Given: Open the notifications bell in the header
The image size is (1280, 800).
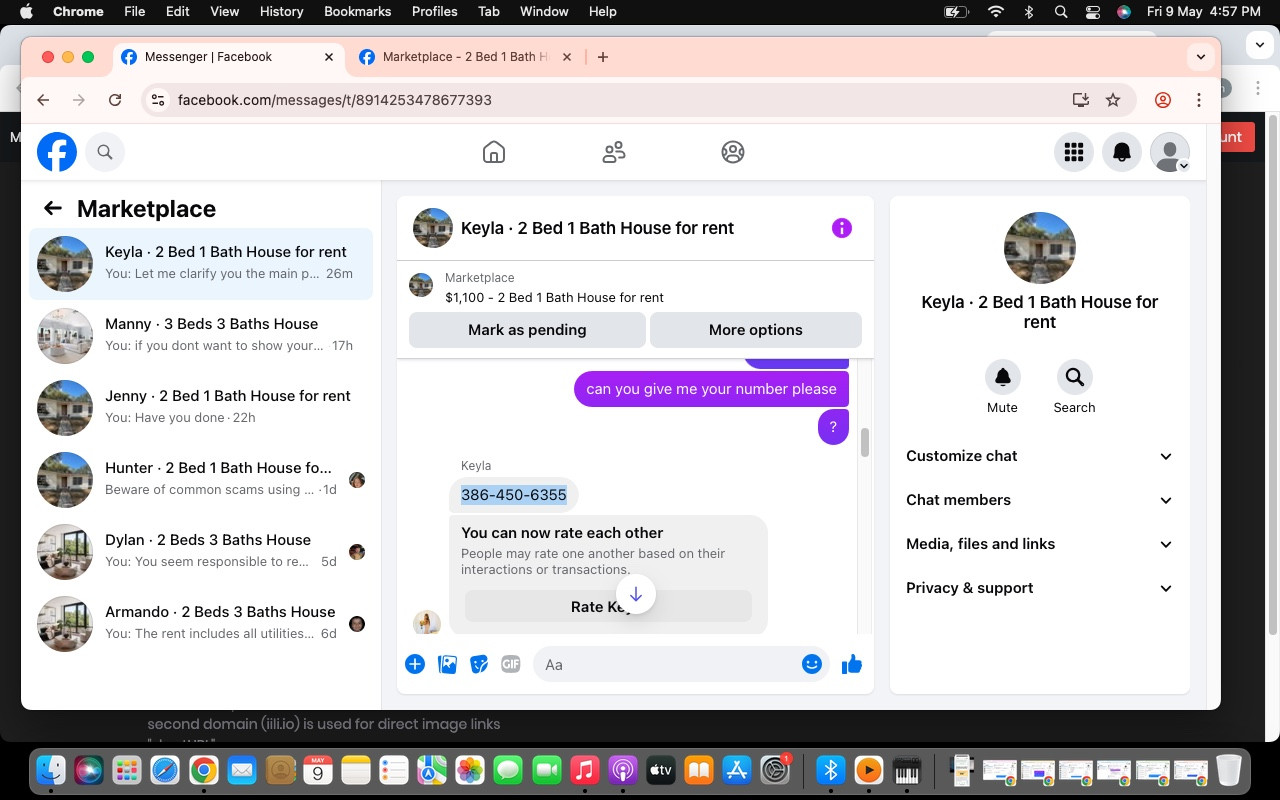Looking at the screenshot, I should (1122, 152).
